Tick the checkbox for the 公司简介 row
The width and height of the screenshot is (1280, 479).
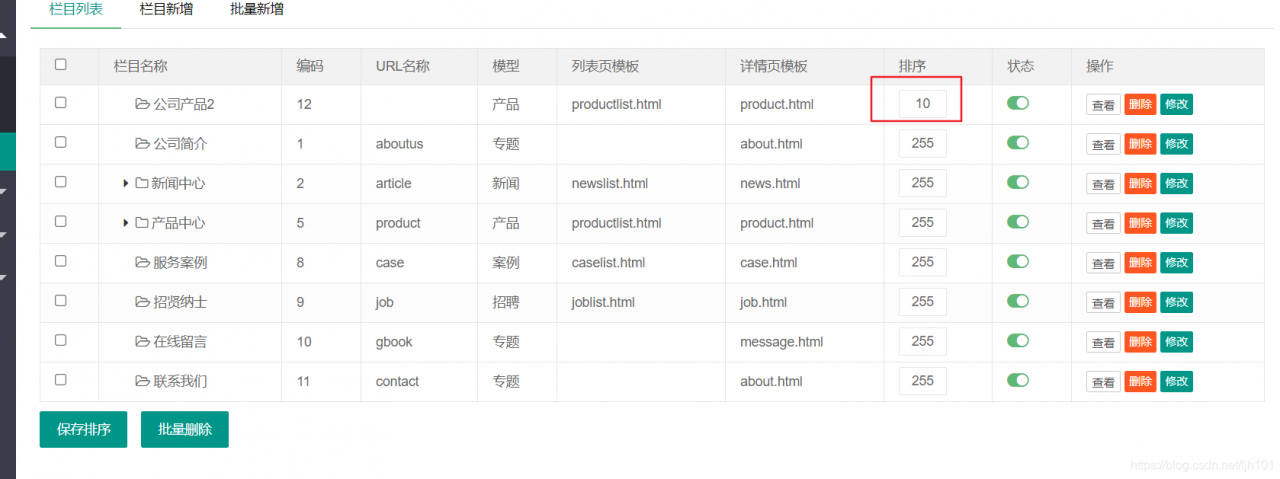60,142
